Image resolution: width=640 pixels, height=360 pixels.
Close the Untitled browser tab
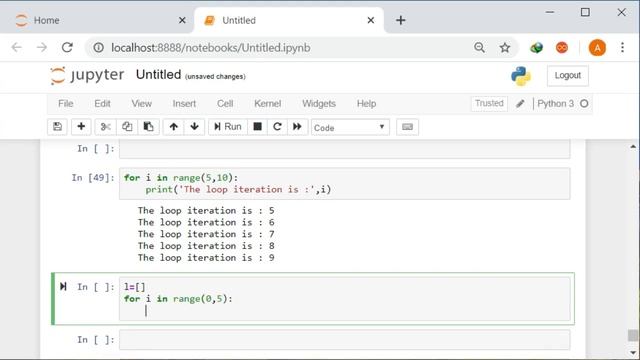(371, 20)
